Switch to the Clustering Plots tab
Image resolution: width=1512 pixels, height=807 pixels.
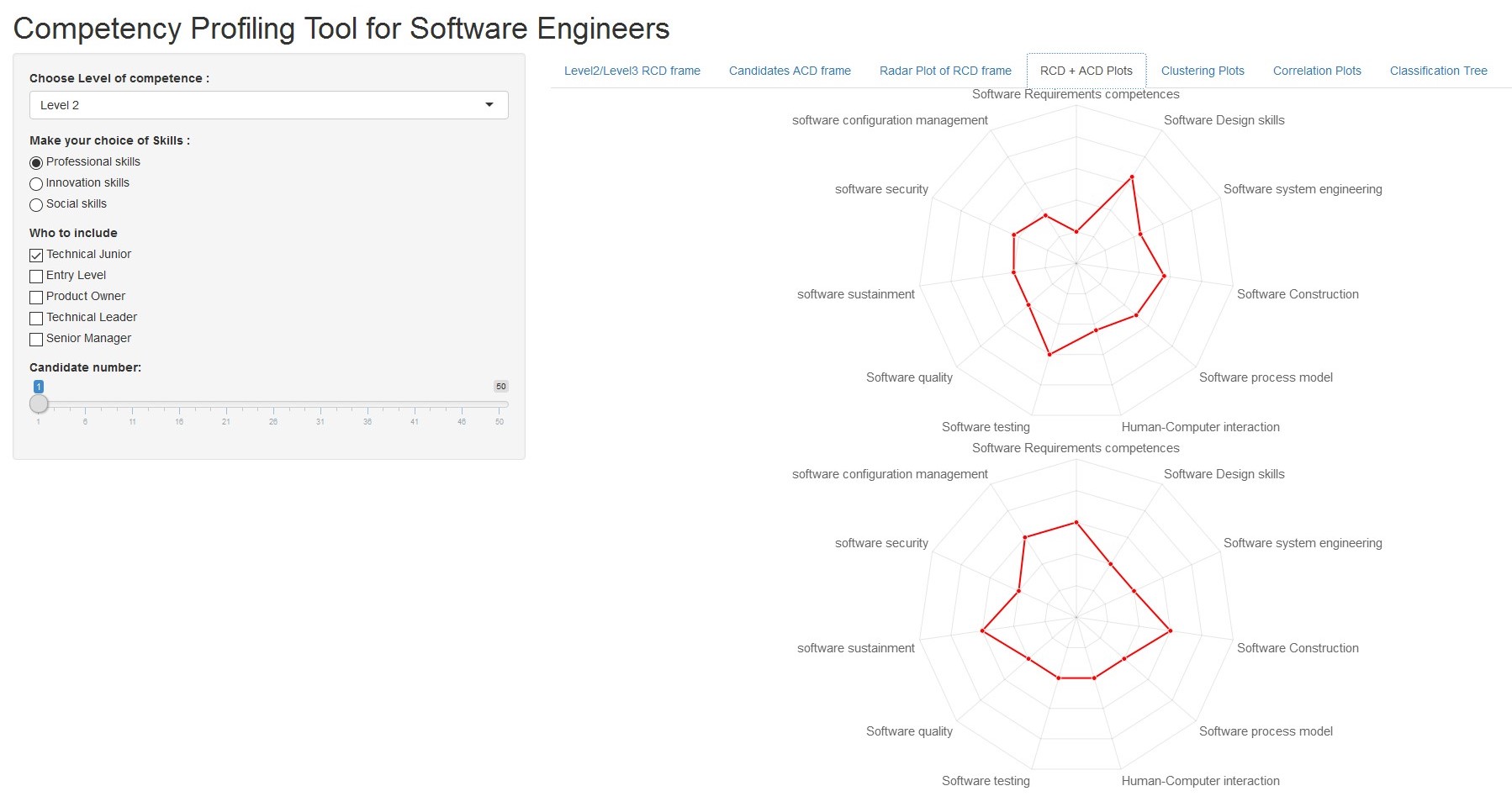(x=1202, y=71)
